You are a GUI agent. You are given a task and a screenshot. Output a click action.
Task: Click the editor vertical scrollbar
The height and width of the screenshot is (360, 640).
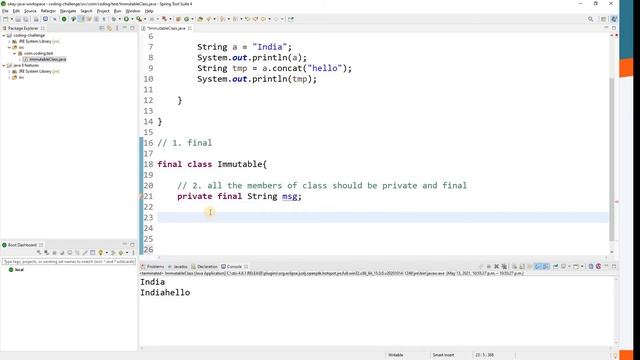pyautogui.click(x=611, y=159)
